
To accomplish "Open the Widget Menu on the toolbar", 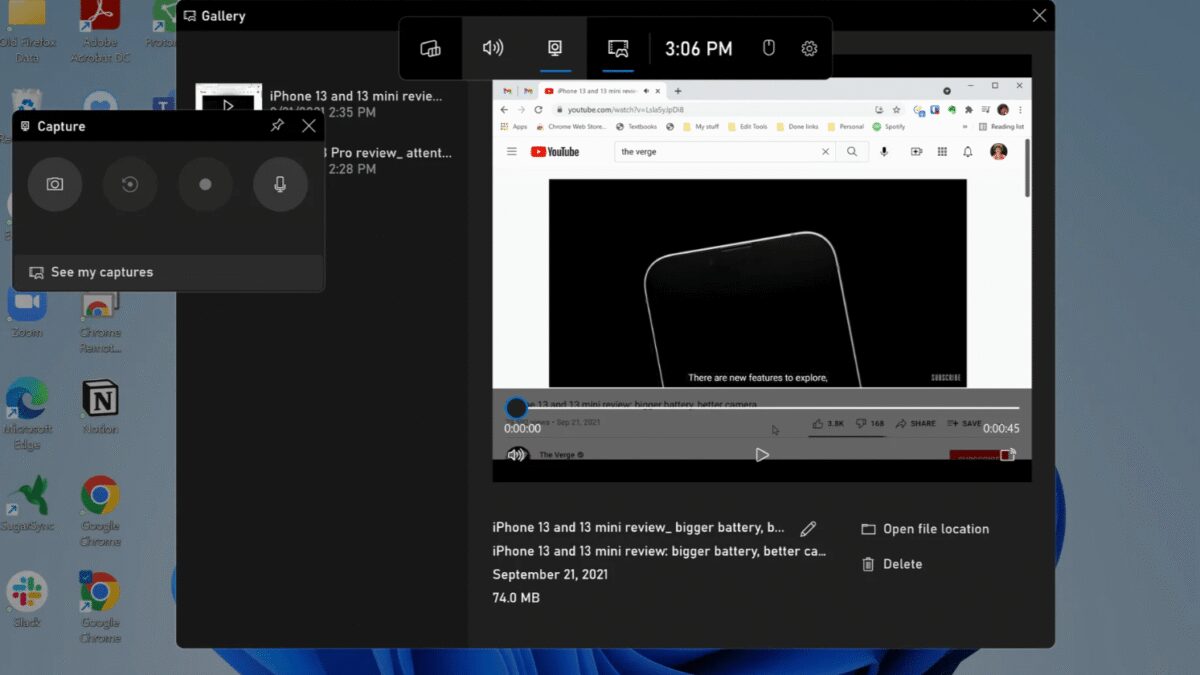I will [430, 47].
